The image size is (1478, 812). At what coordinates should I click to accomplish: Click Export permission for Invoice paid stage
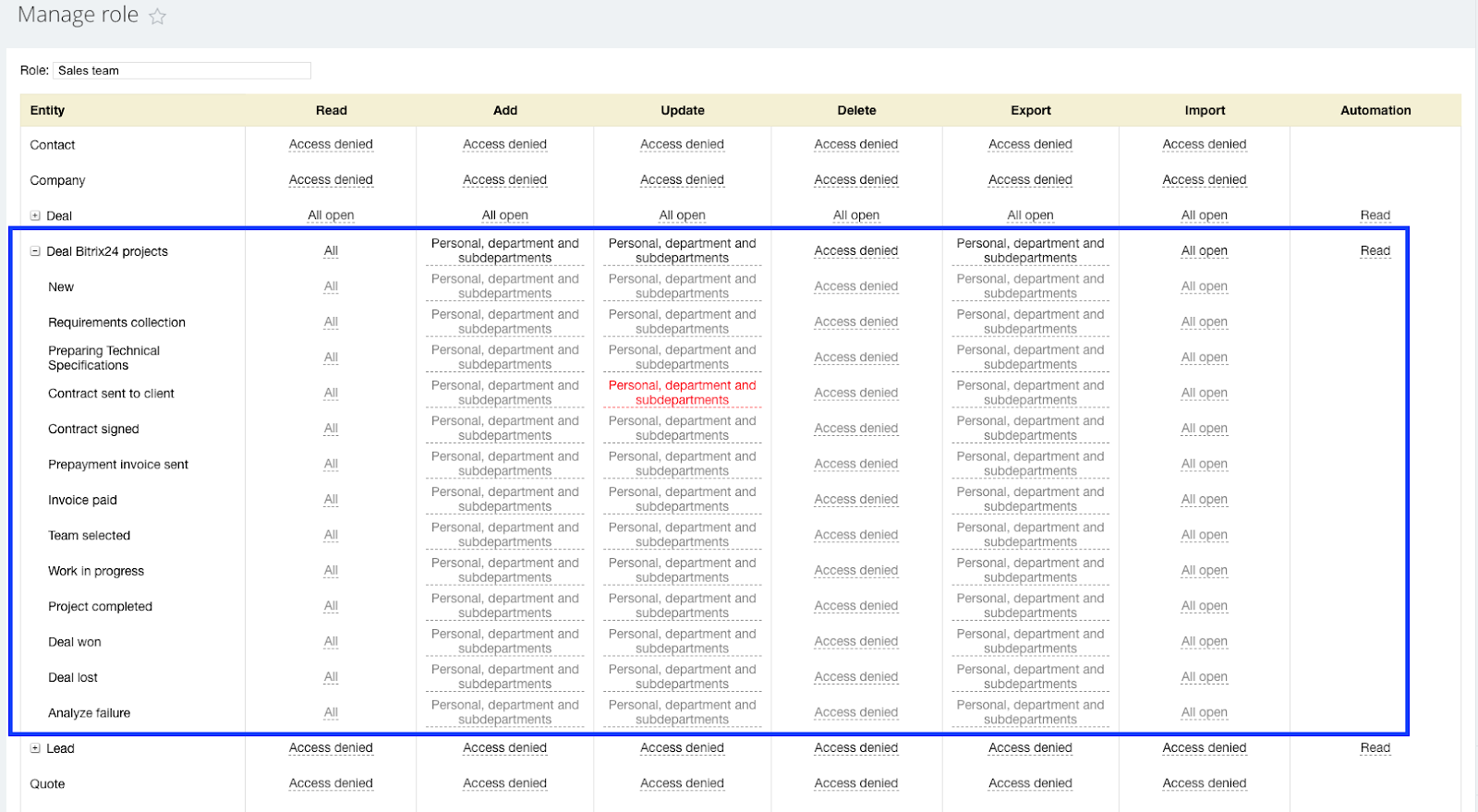click(x=1031, y=499)
